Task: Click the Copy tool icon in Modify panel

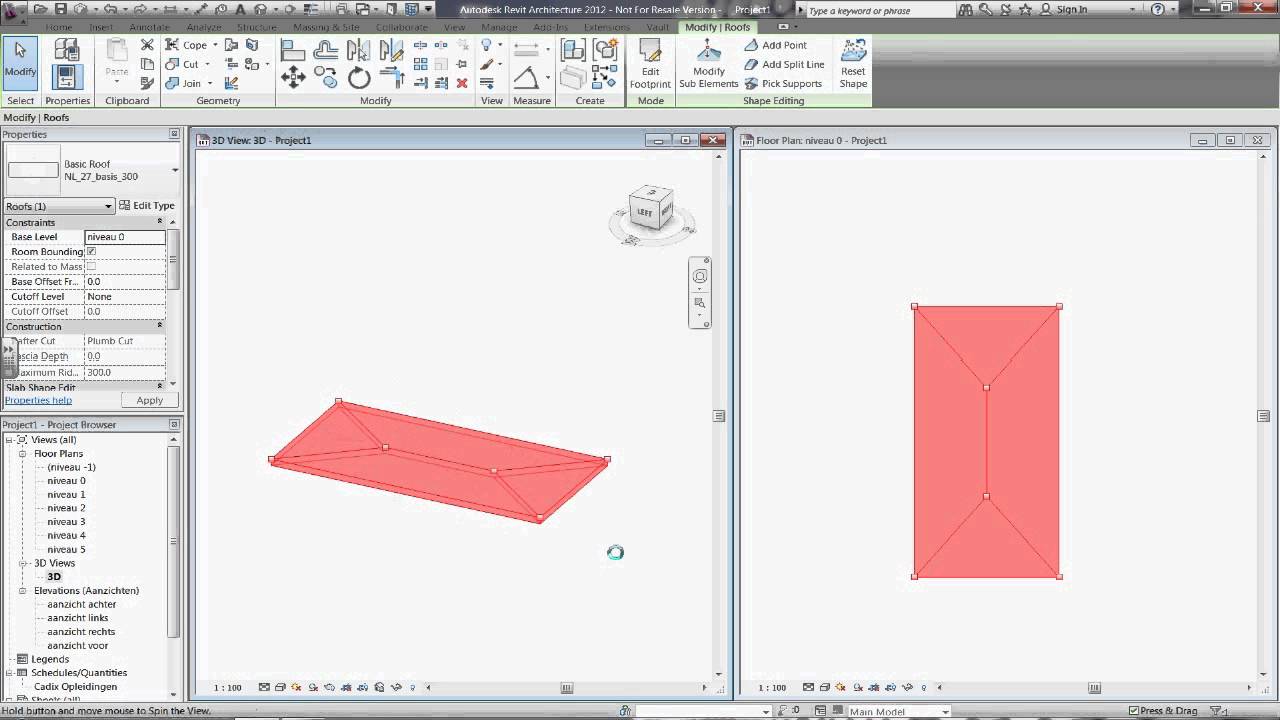Action: [x=325, y=78]
